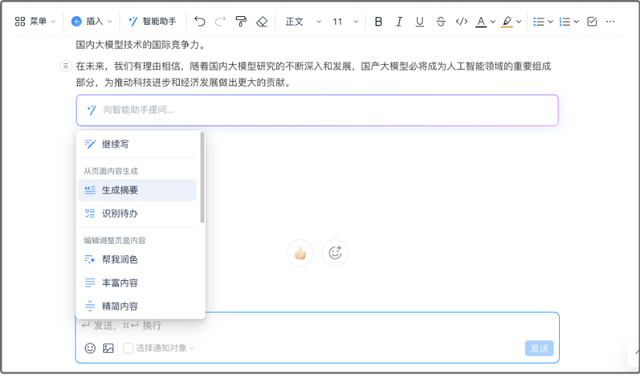Screen dimensions: 640x375
Task: Click the comment input box
Action: pyautogui.click(x=317, y=337)
